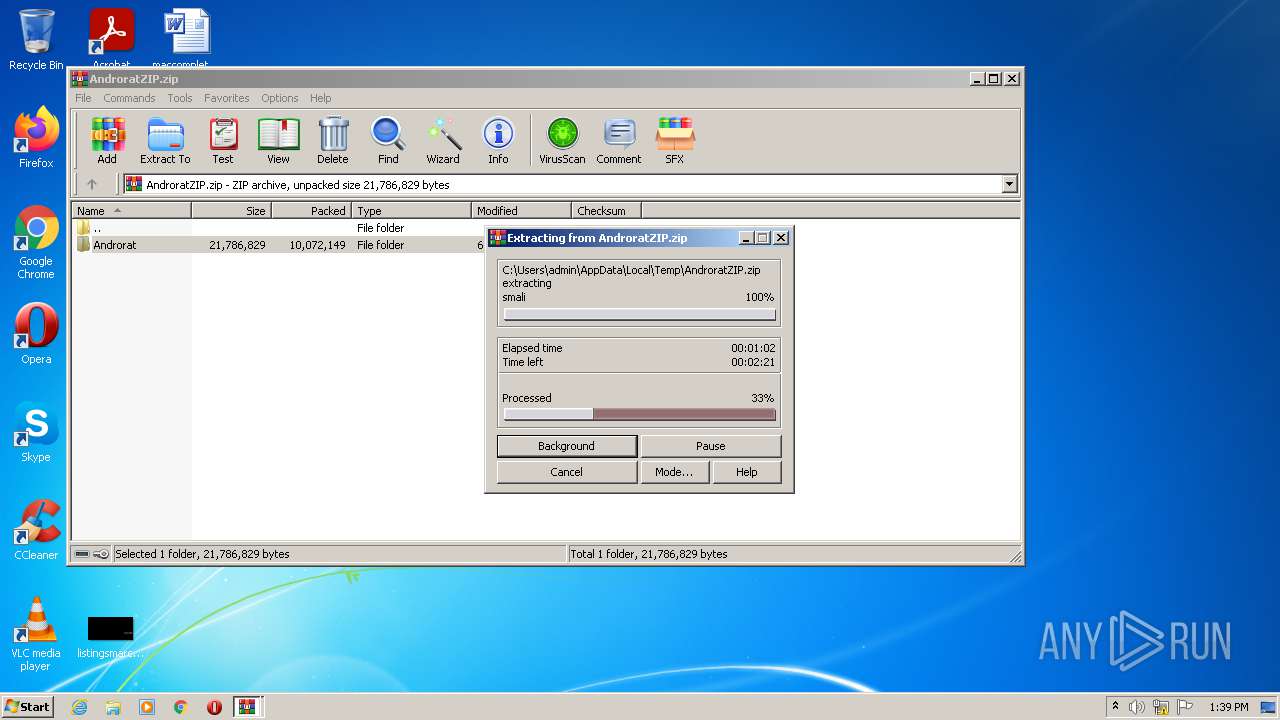Open the Start menu
Viewport: 1280px width, 720px height.
pyautogui.click(x=28, y=707)
